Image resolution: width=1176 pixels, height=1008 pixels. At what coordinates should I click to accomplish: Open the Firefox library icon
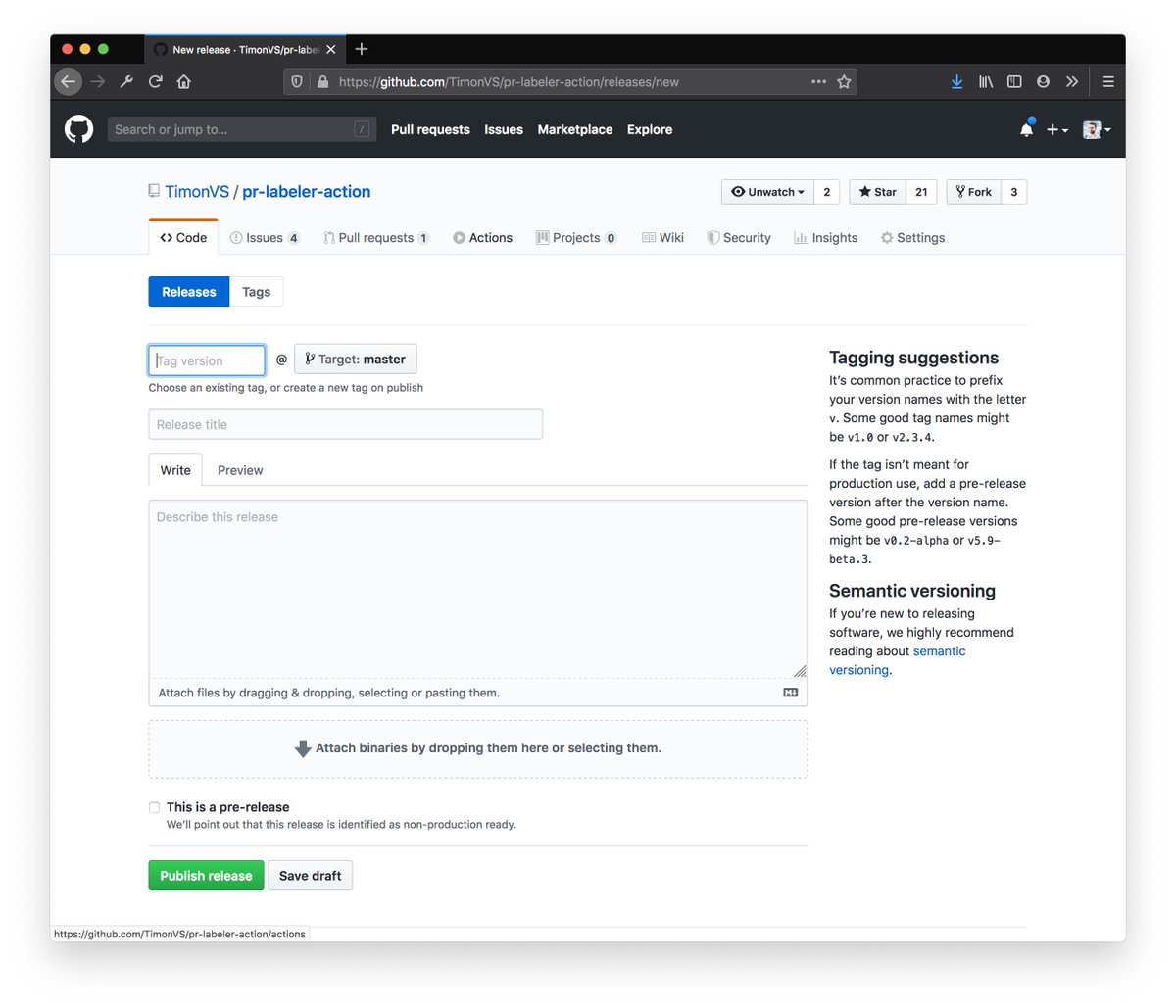986,82
